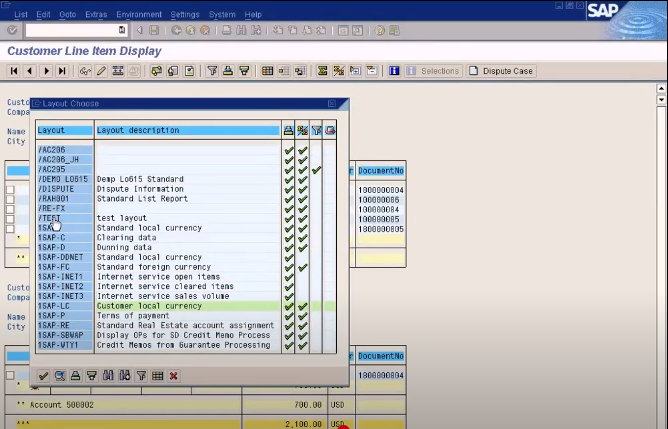The height and width of the screenshot is (429, 668).
Task: Cancel dialog with red X icon
Action: click(x=174, y=376)
